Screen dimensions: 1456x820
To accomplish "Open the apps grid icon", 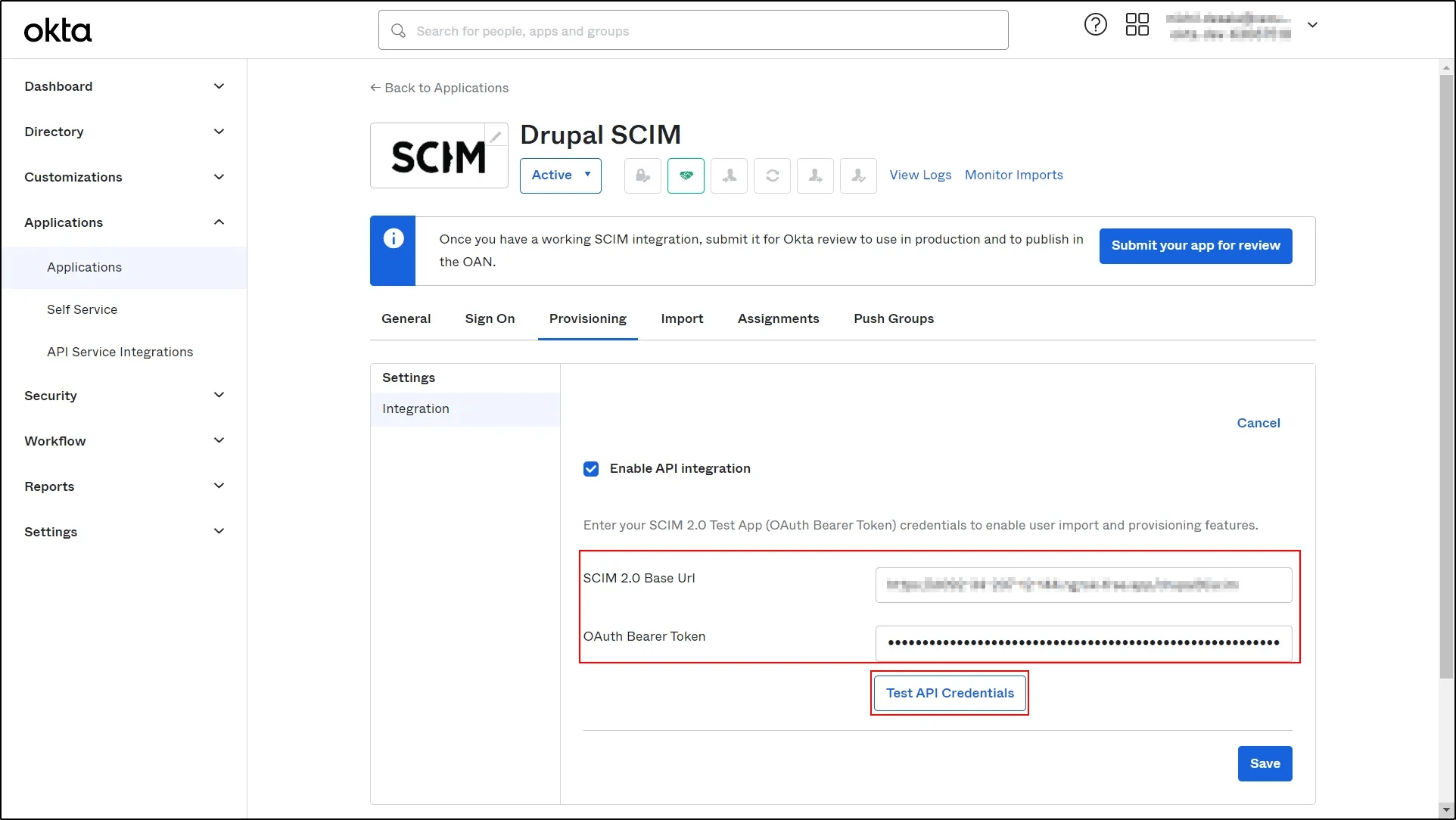I will tap(1137, 25).
